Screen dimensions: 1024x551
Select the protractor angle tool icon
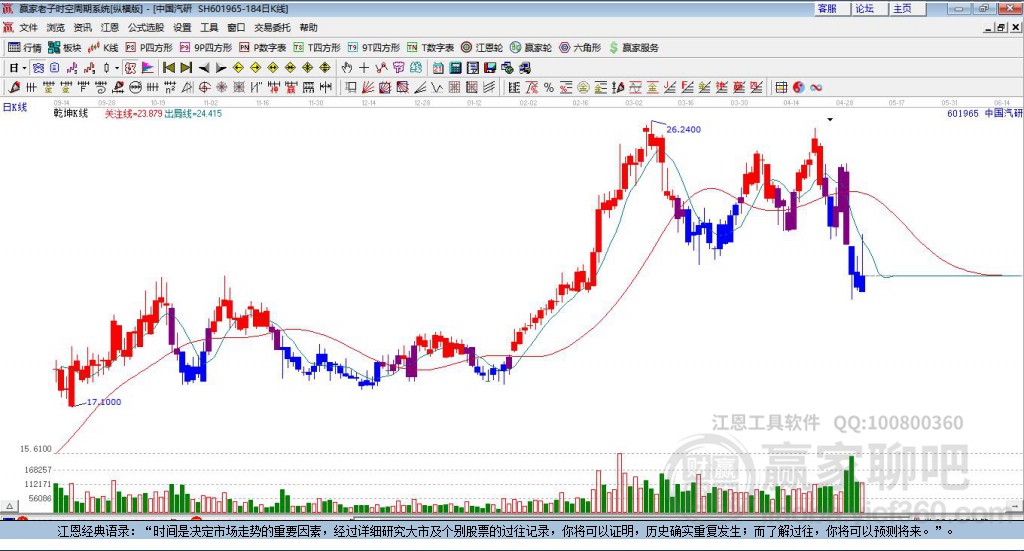coord(187,87)
